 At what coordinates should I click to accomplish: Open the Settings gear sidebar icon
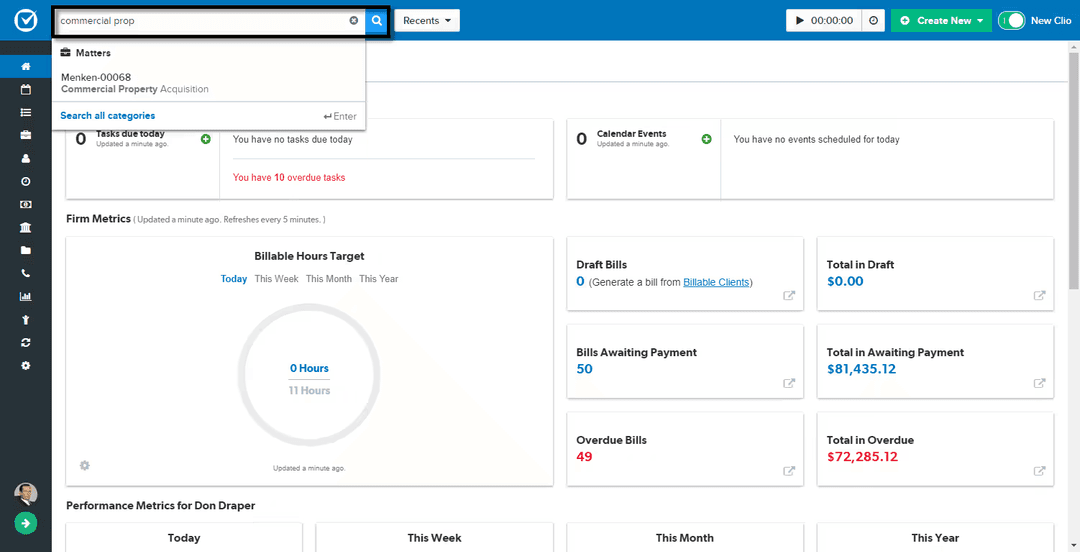tap(25, 365)
